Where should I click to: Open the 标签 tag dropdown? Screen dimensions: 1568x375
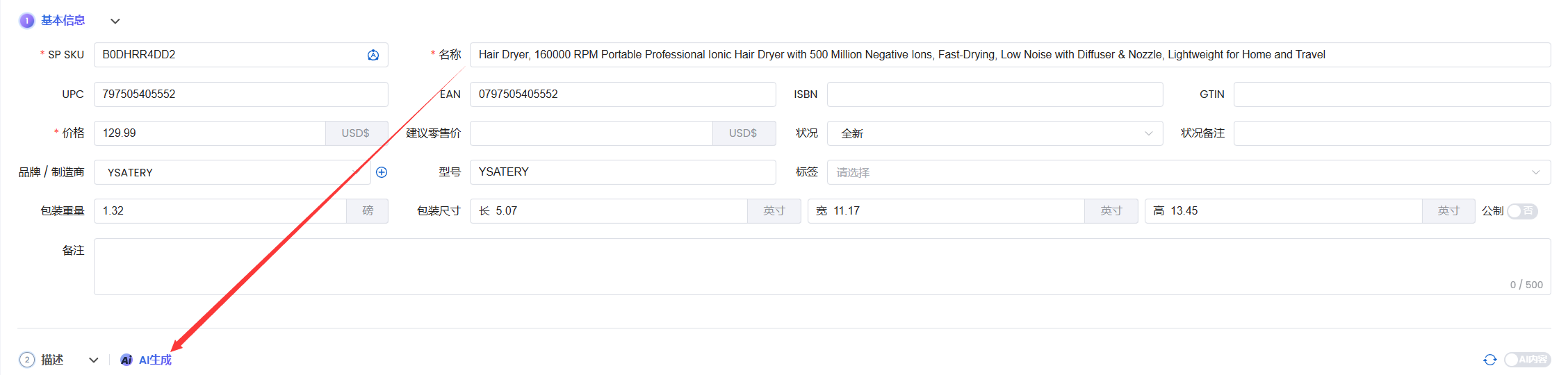pyautogui.click(x=1189, y=172)
